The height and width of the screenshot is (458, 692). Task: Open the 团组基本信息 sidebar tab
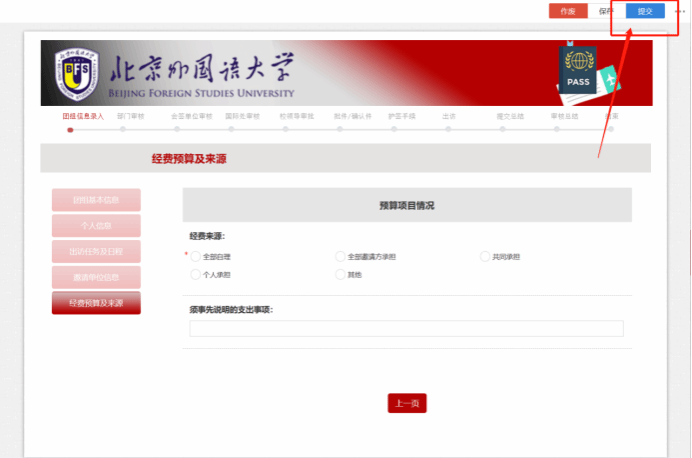click(96, 199)
